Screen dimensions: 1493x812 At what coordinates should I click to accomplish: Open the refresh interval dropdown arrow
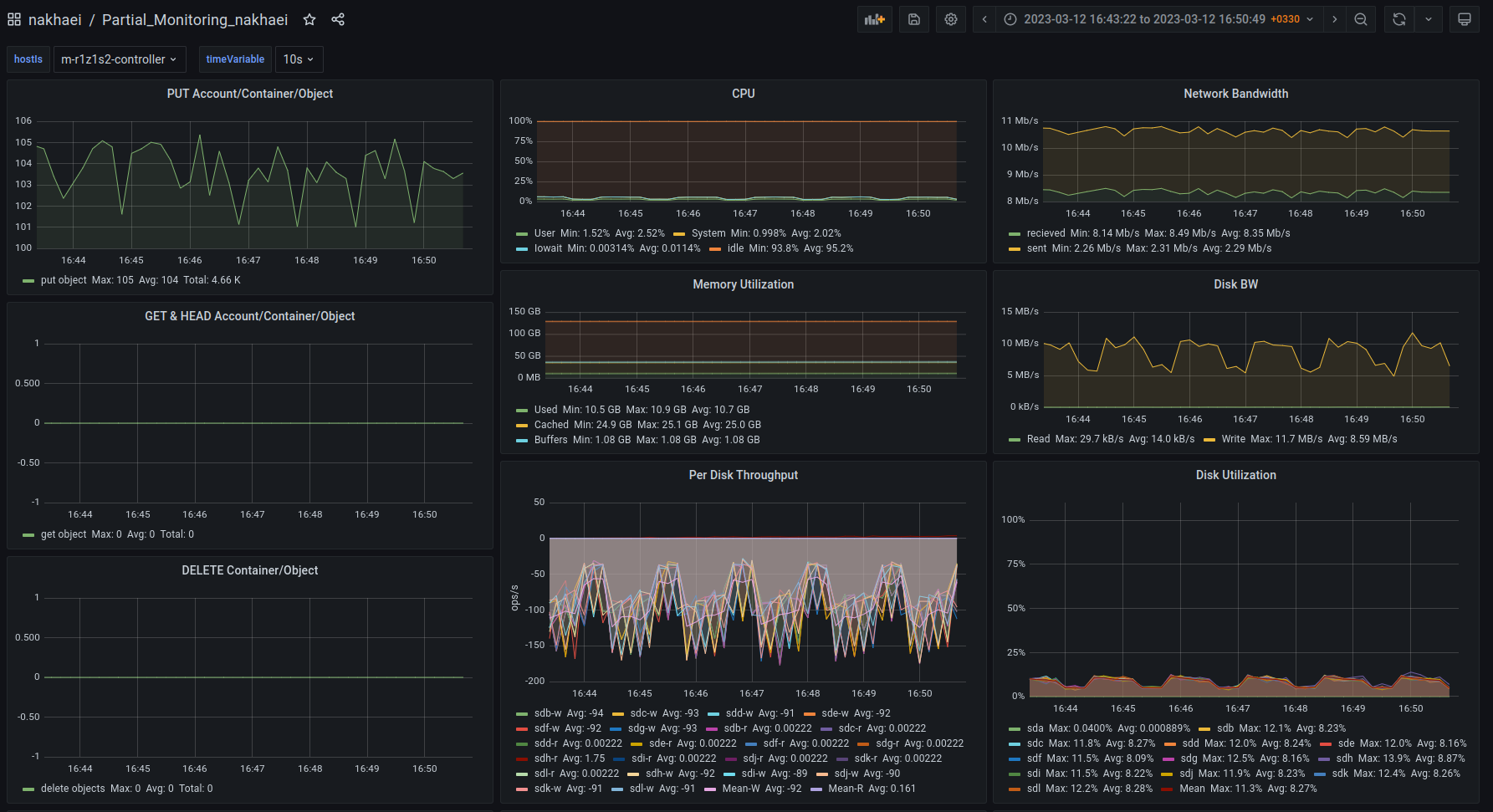(1428, 19)
